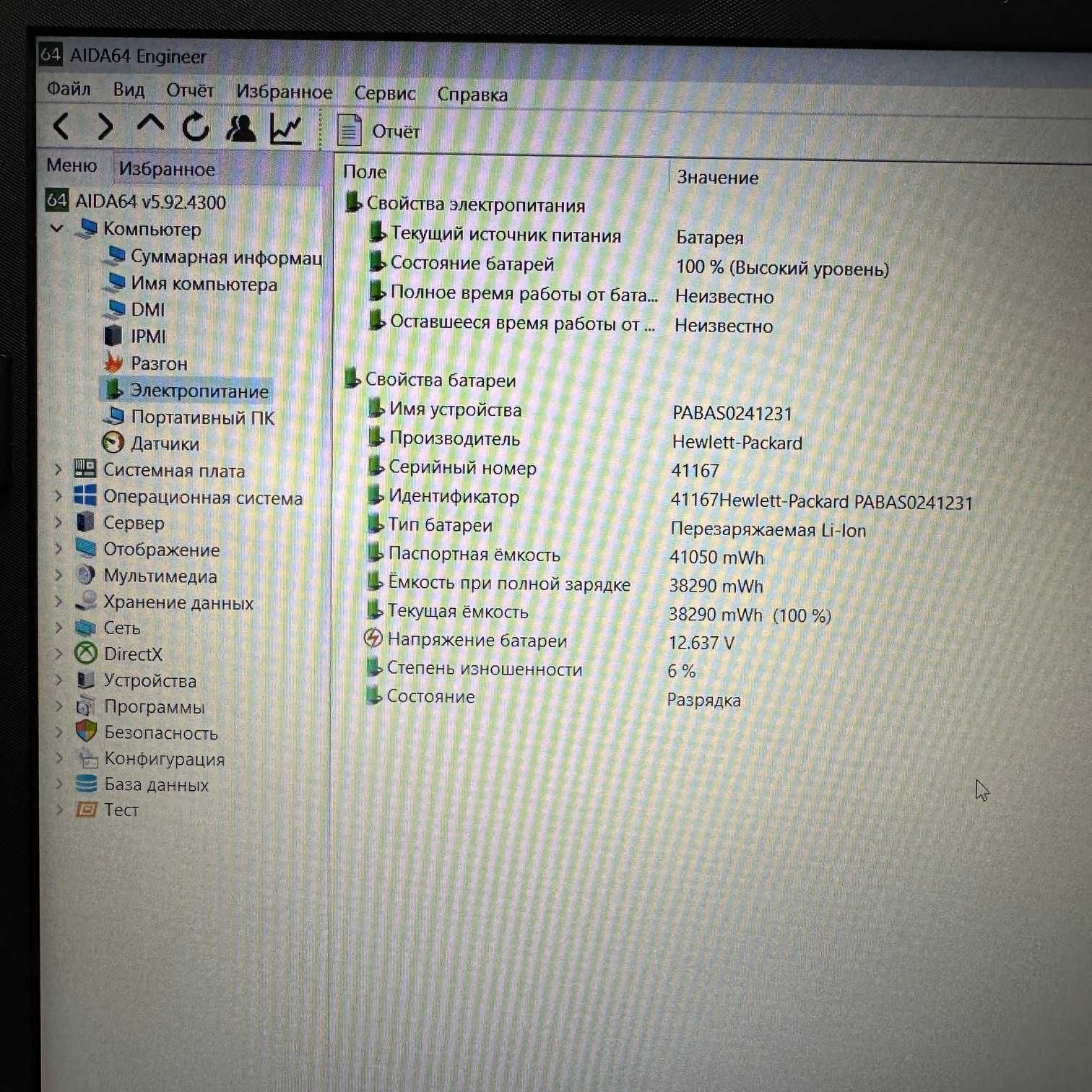
Task: Click the Windows logo icon for Операционная система
Action: 85,495
